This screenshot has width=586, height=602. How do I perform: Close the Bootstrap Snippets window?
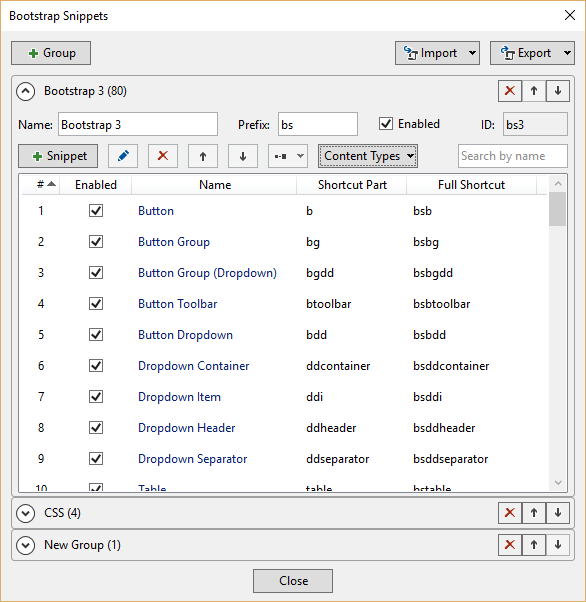click(x=570, y=15)
